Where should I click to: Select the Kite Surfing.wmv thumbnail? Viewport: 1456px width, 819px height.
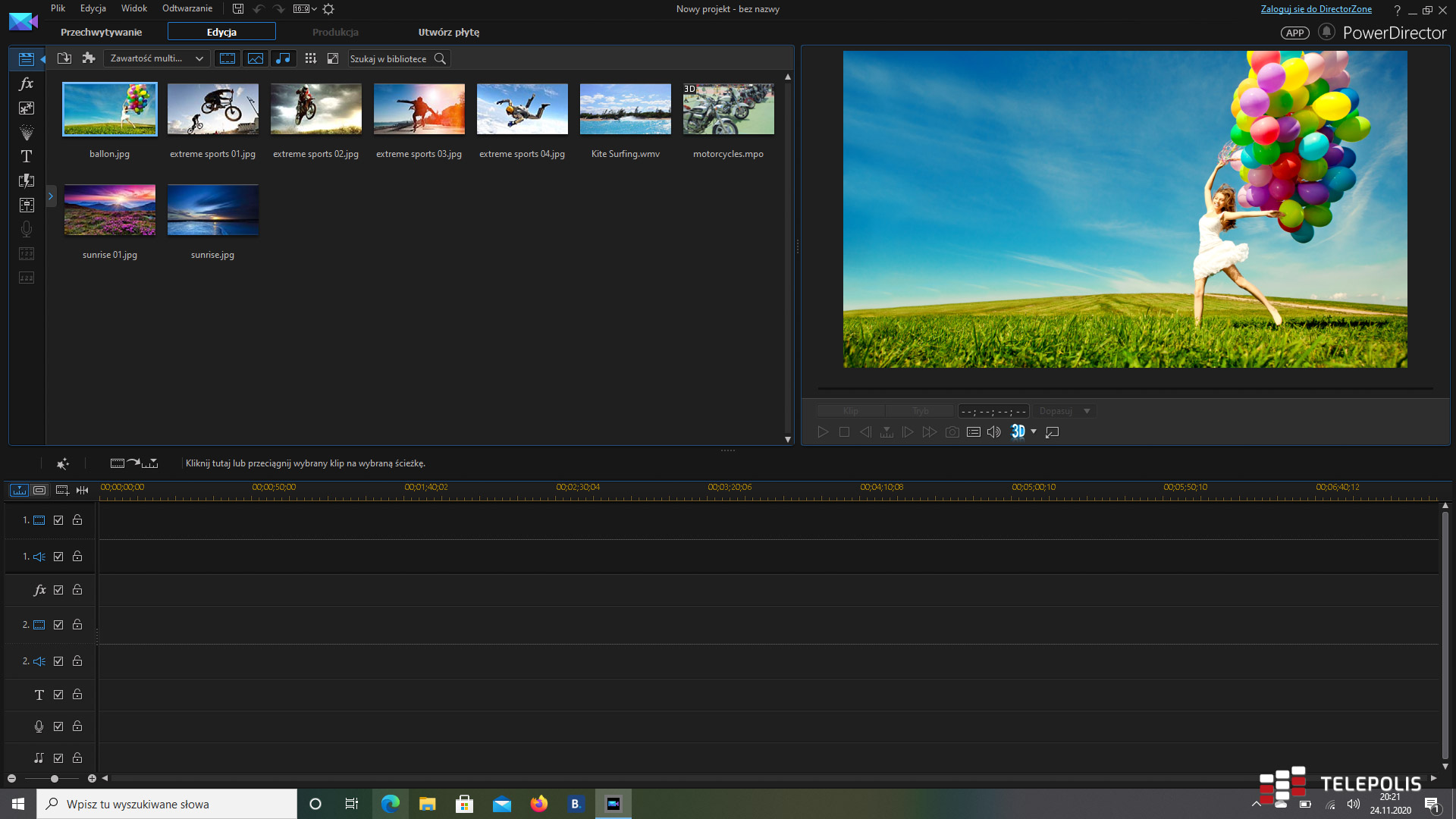(625, 109)
